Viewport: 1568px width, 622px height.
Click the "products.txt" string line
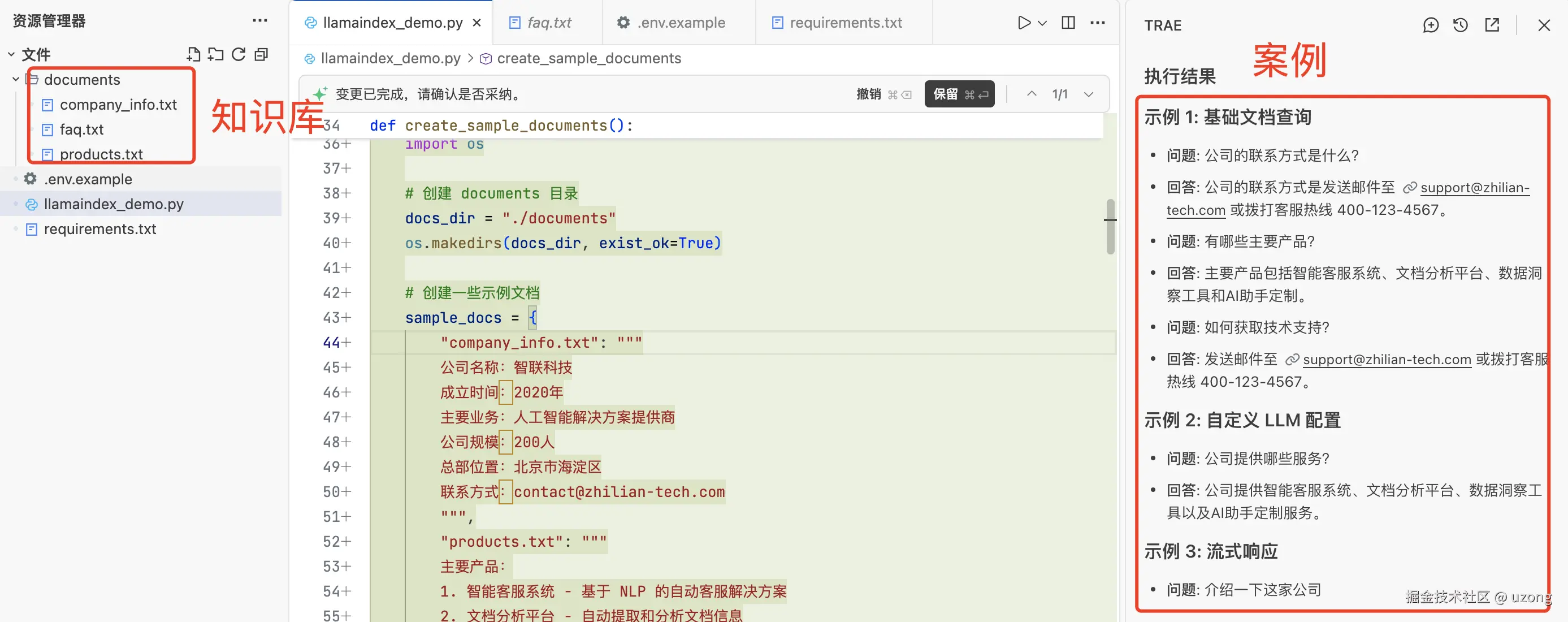click(x=523, y=542)
